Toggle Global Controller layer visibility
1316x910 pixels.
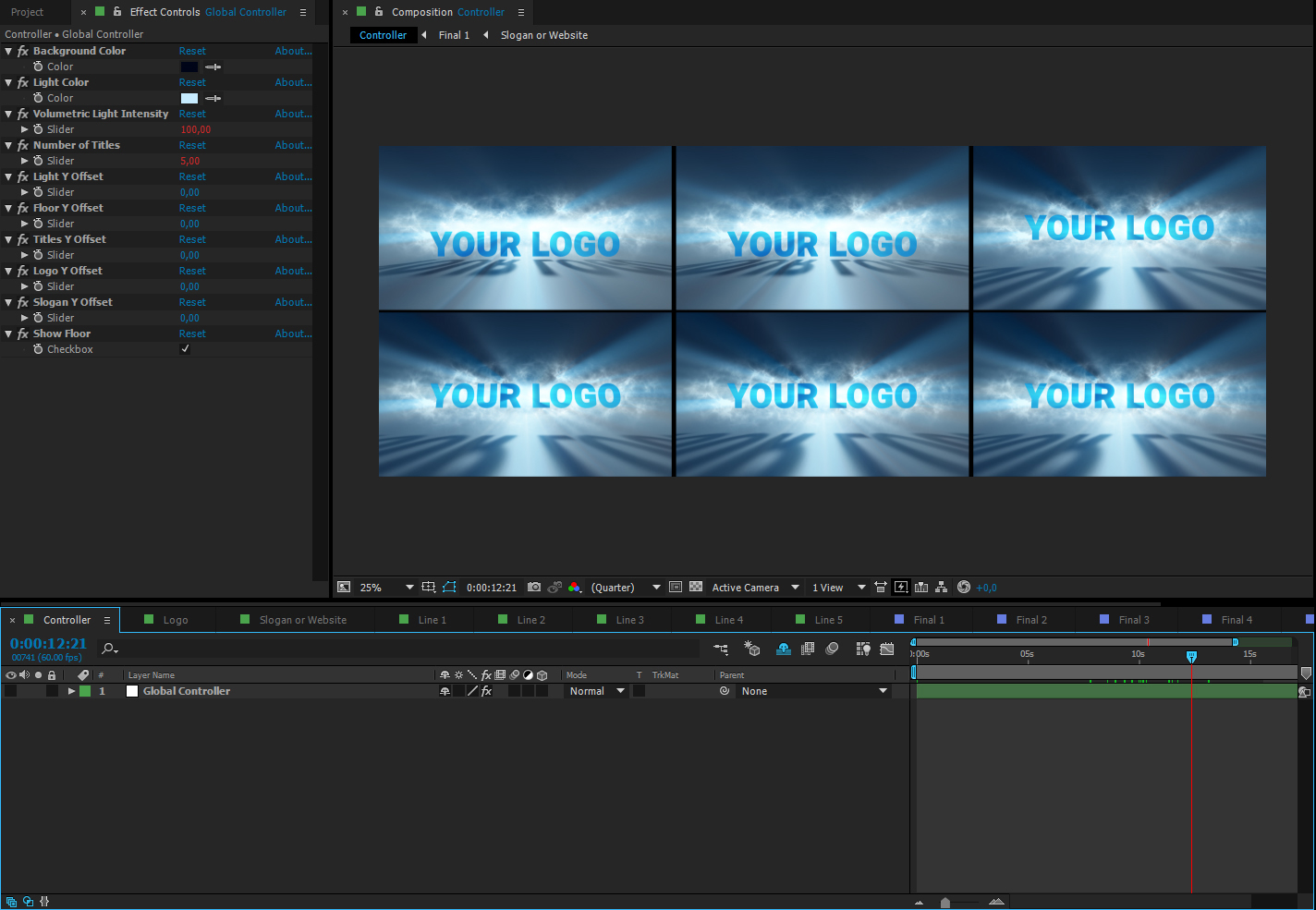(10, 691)
